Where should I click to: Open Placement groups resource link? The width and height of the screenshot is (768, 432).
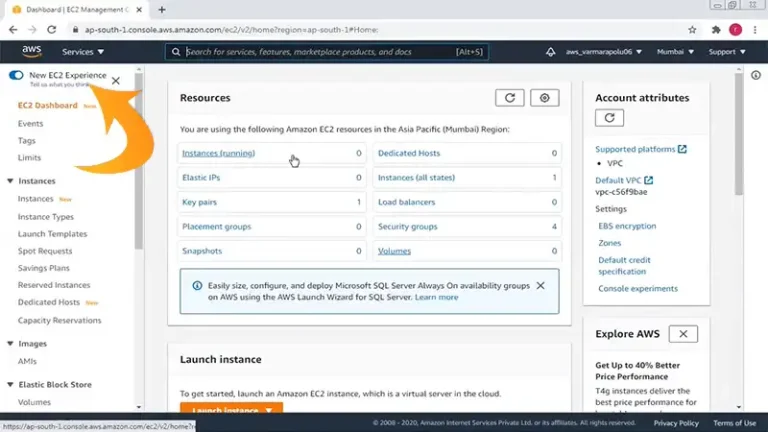[216, 227]
